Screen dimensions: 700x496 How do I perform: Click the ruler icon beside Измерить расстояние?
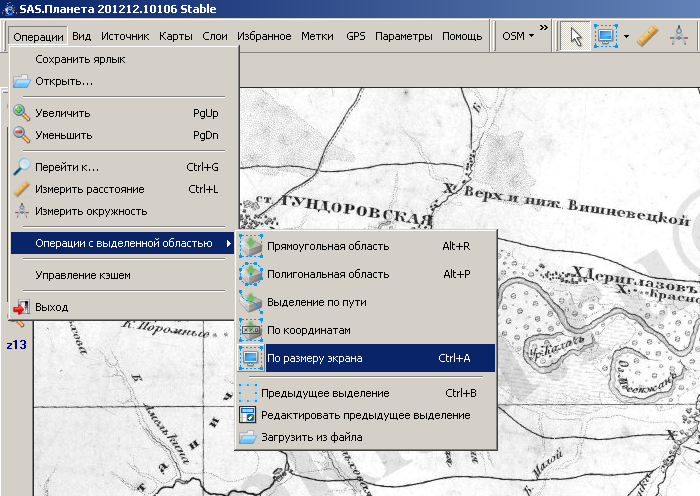click(x=21, y=189)
